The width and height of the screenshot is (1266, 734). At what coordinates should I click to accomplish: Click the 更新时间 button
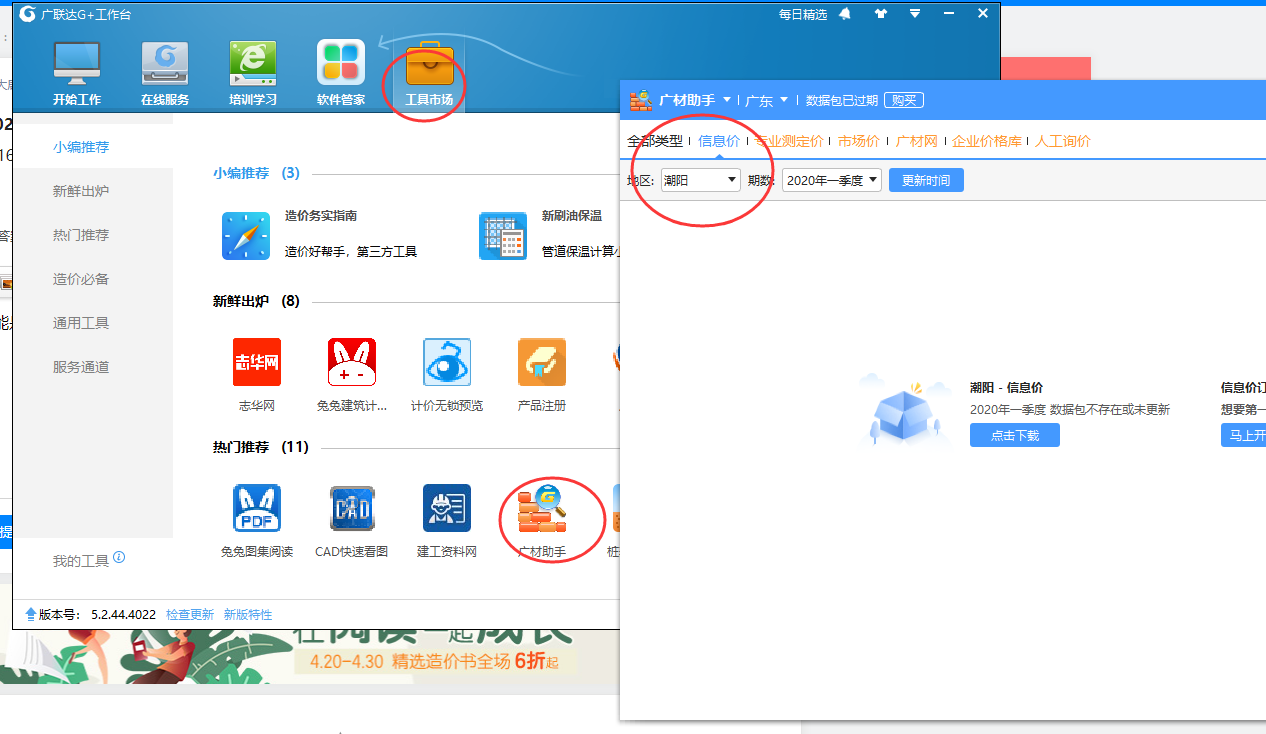point(926,180)
